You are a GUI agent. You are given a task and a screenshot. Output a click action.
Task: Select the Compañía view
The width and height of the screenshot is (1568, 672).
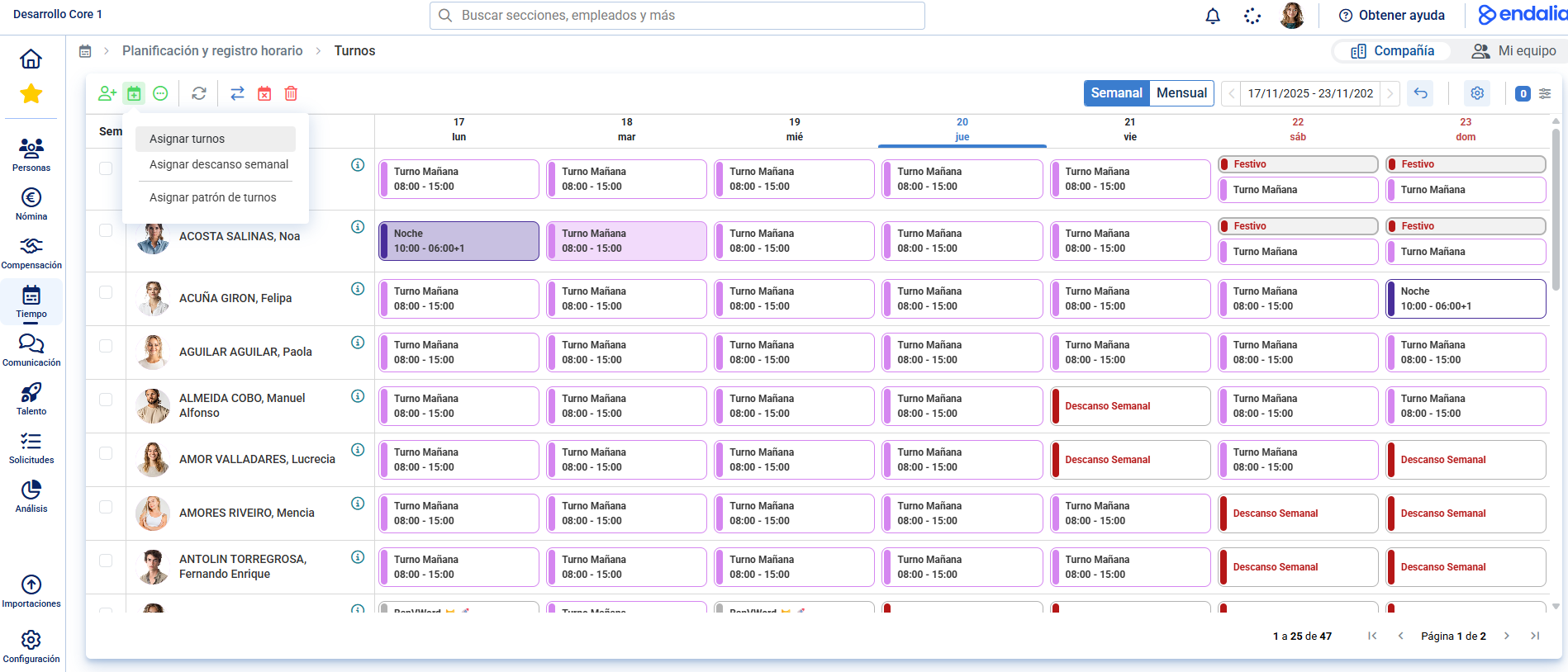(1393, 51)
